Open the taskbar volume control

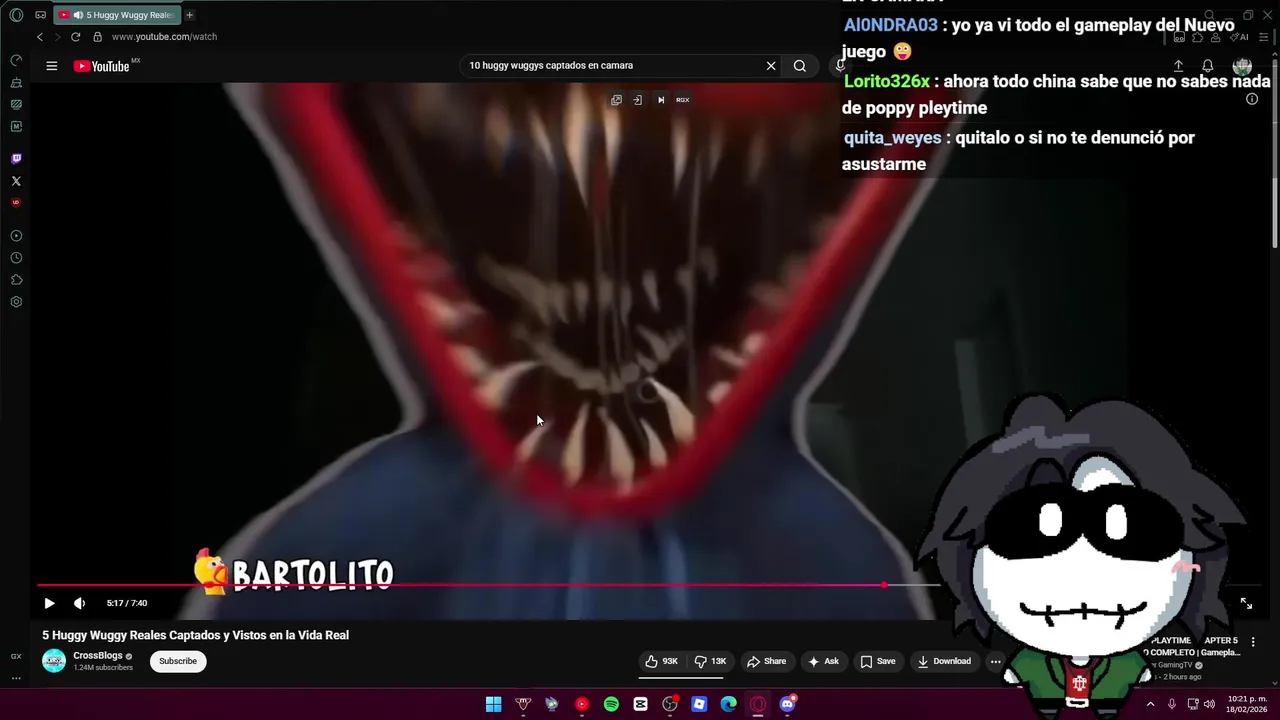click(1209, 704)
